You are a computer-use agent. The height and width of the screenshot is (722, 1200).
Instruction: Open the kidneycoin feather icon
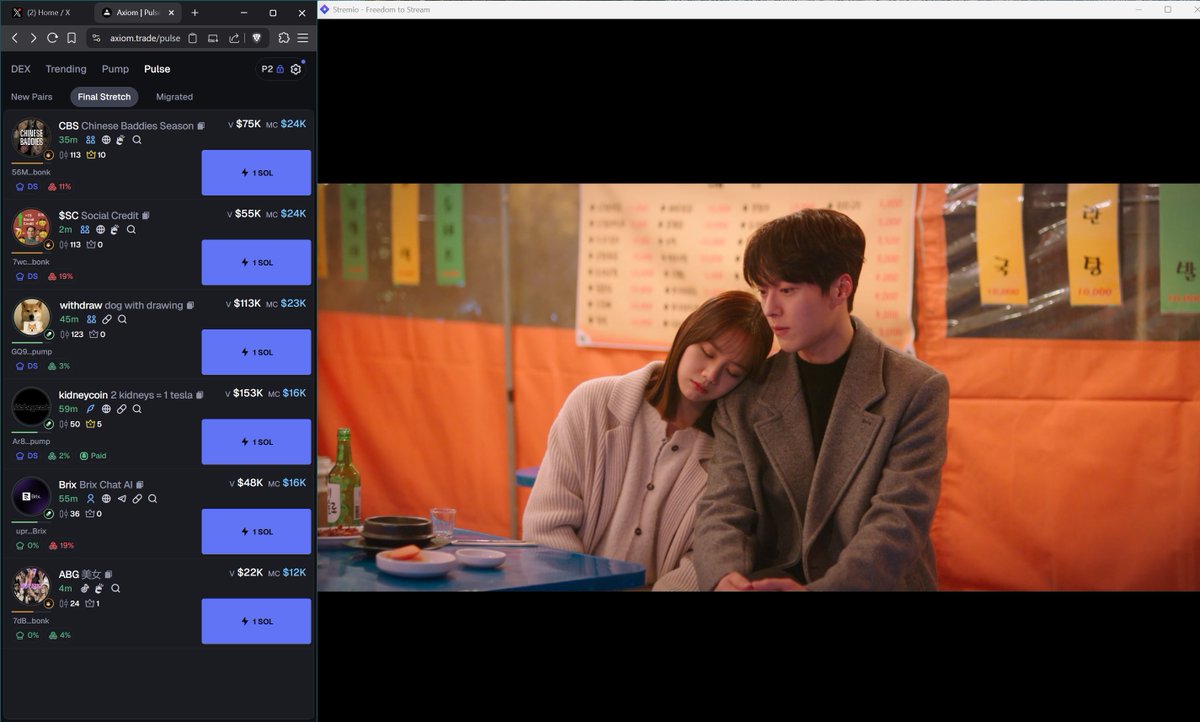coord(91,409)
